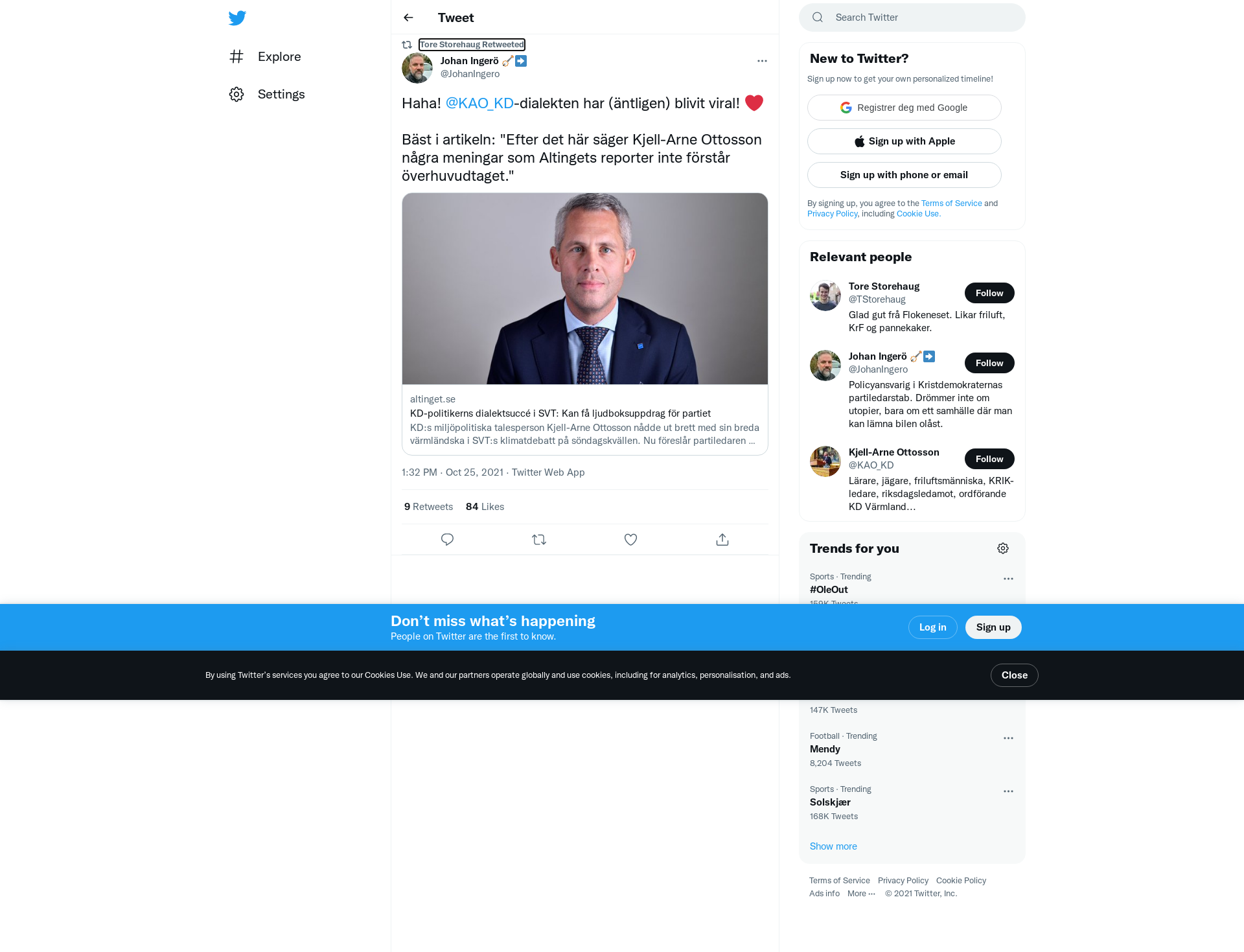This screenshot has height=952, width=1244.
Task: Open the share tweet icon
Action: coord(722,539)
